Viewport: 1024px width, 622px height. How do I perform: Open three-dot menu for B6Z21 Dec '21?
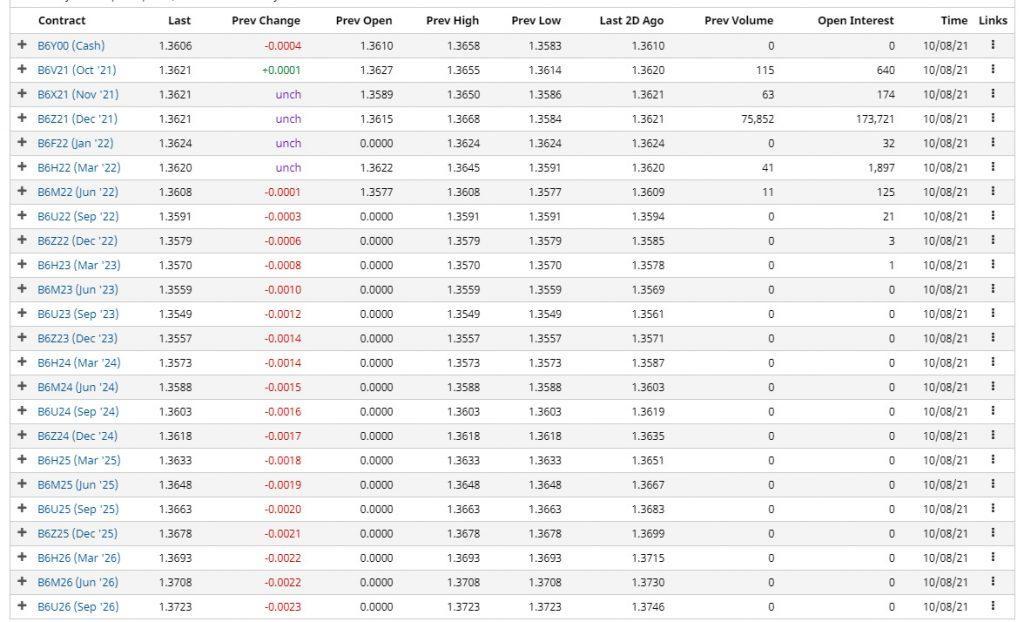point(993,118)
